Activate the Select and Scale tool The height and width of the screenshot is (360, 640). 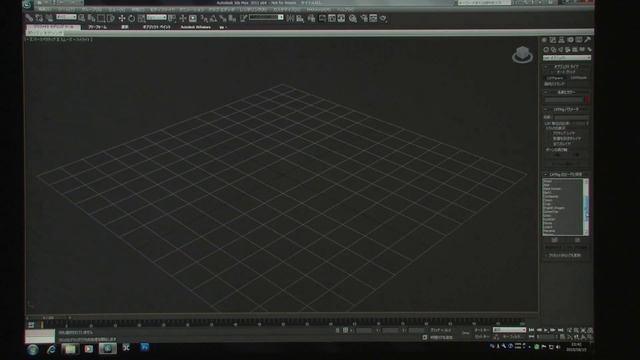tap(141, 18)
